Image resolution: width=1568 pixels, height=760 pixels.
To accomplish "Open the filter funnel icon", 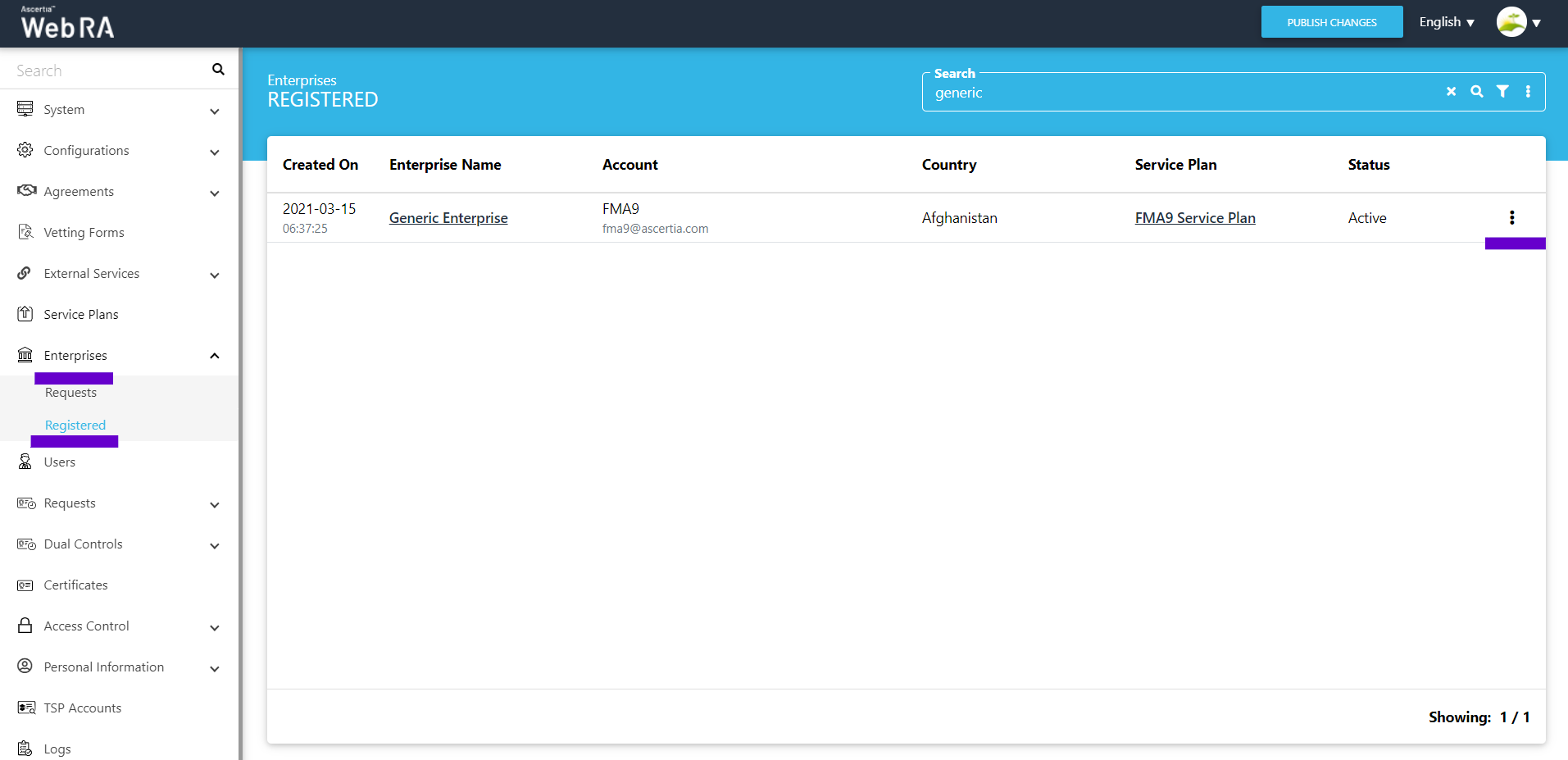I will coord(1502,92).
